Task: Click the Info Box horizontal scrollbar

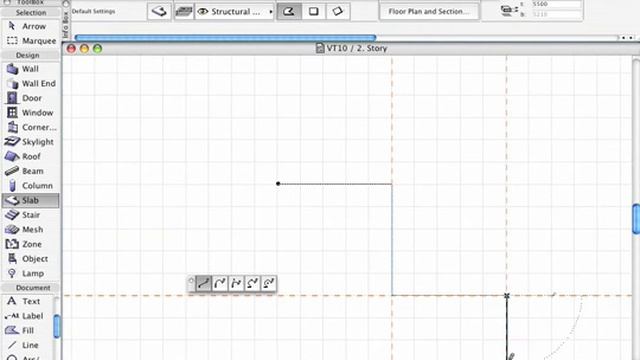Action: (225, 38)
